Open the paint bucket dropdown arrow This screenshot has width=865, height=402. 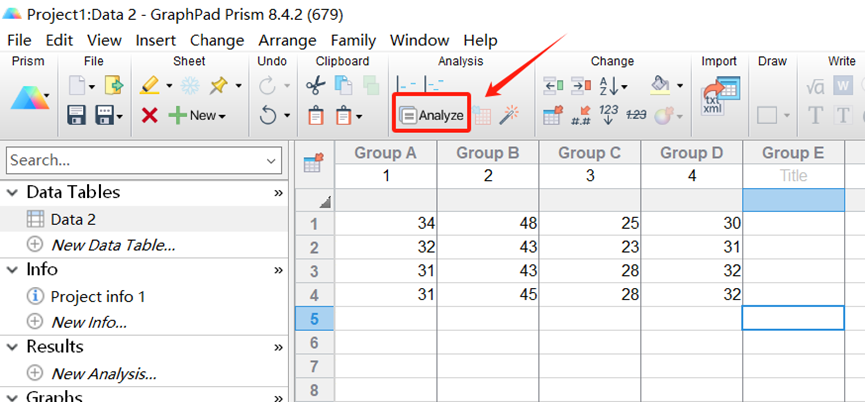[680, 86]
